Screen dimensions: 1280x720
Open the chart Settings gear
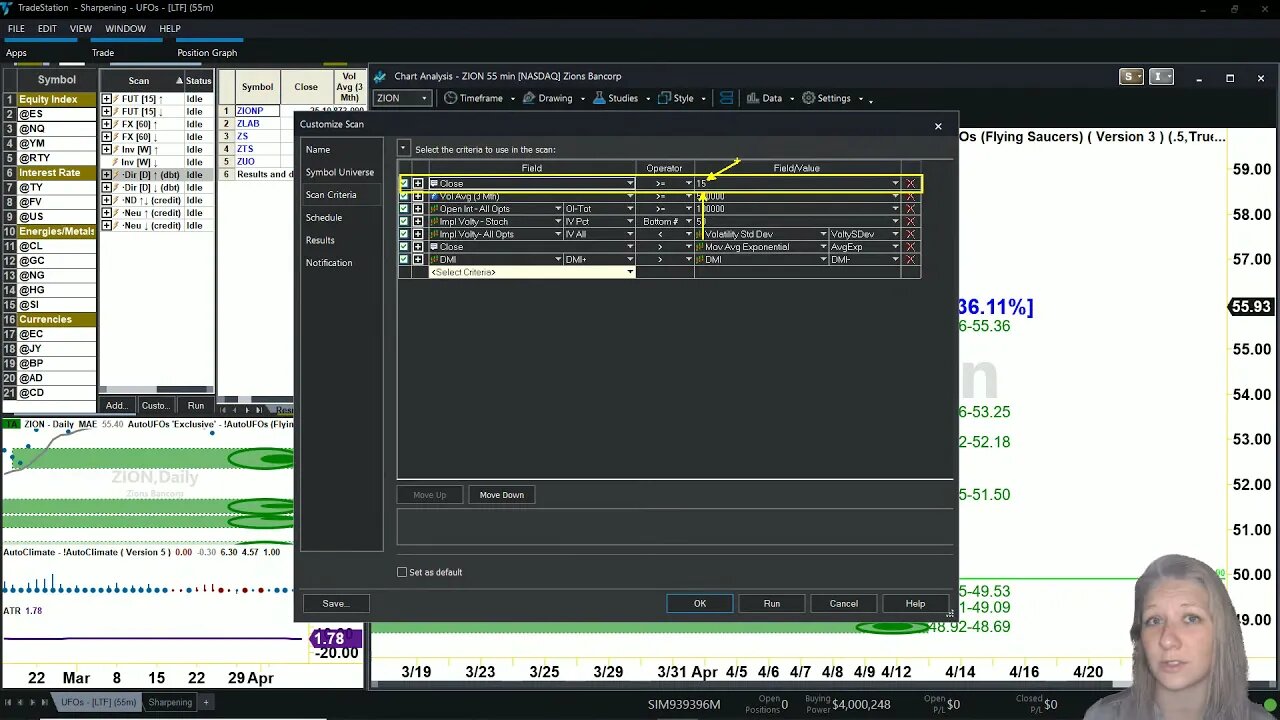(x=826, y=98)
